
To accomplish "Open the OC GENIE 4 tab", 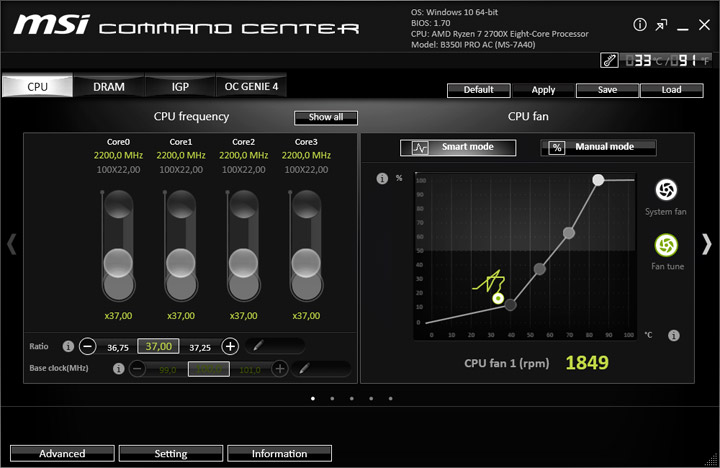I will 251,86.
